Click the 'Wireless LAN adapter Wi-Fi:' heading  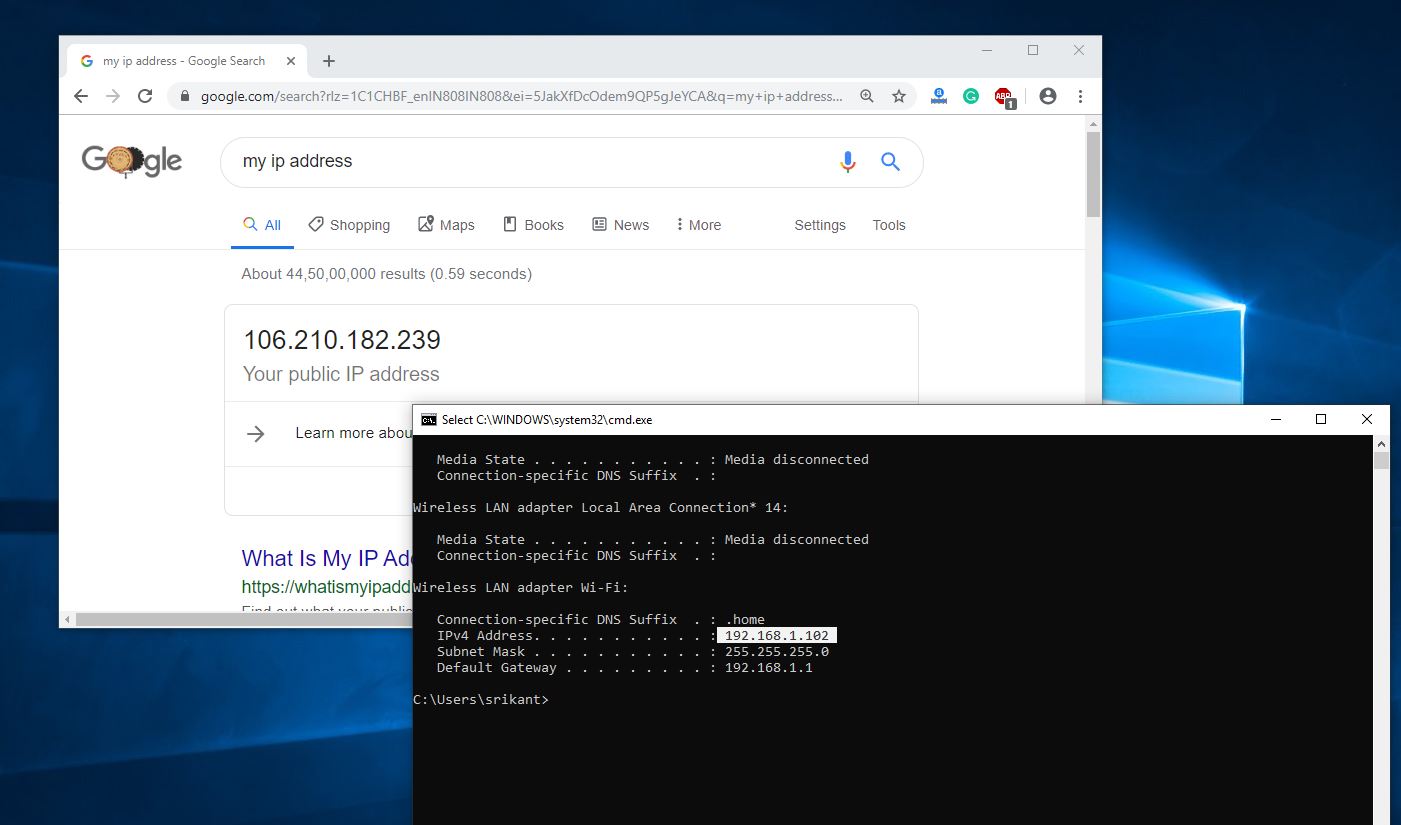coord(521,588)
